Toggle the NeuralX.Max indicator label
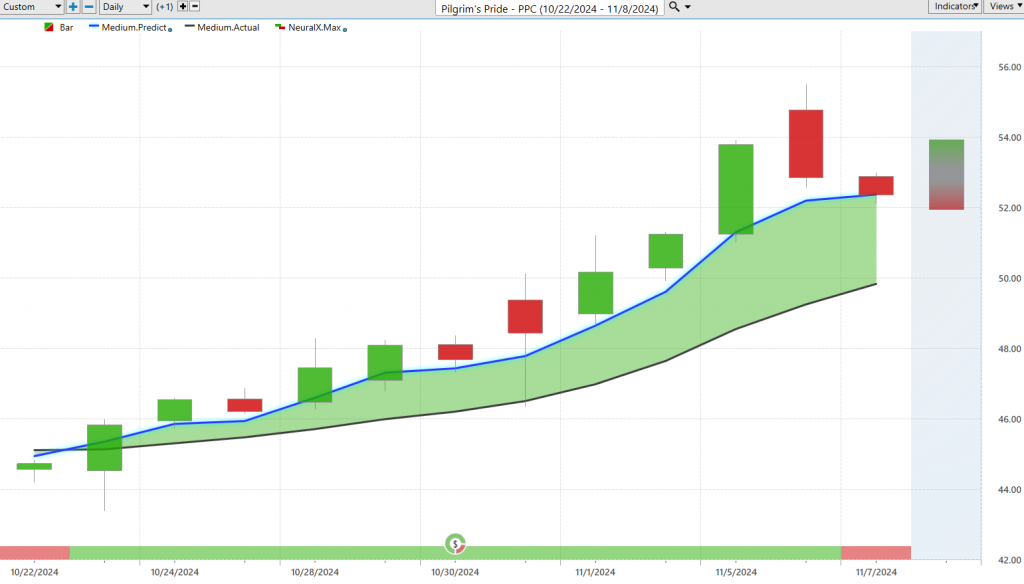Viewport: 1024px width, 584px height. point(314,28)
